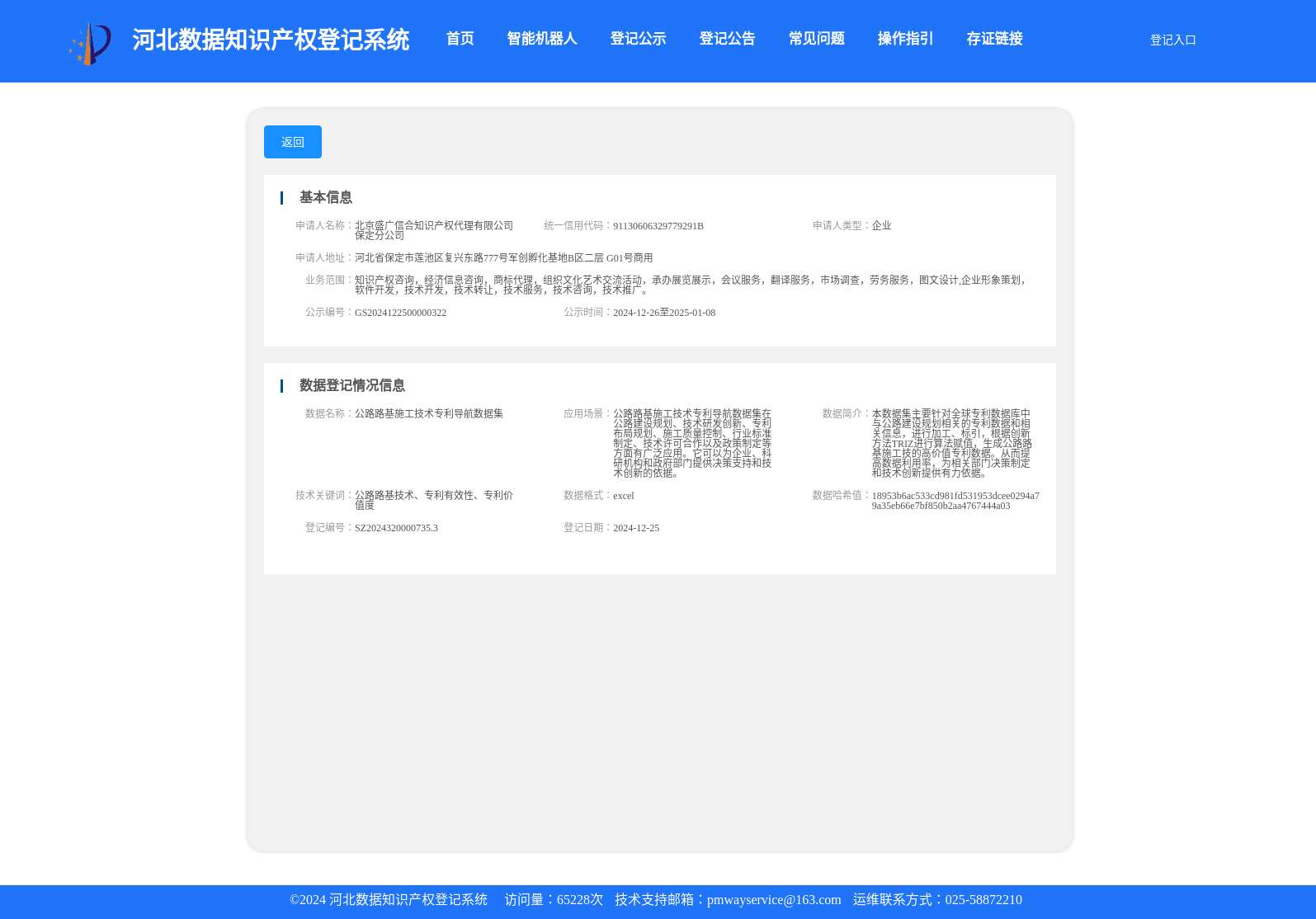Click registration date 2024-12-25
This screenshot has height=919, width=1316.
tap(635, 528)
